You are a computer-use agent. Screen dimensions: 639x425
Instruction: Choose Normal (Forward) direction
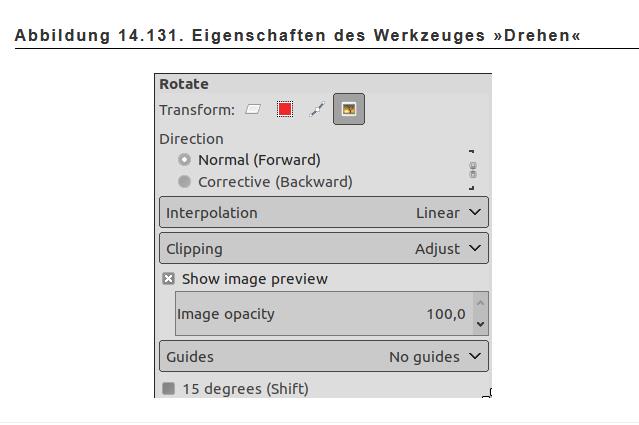point(184,160)
